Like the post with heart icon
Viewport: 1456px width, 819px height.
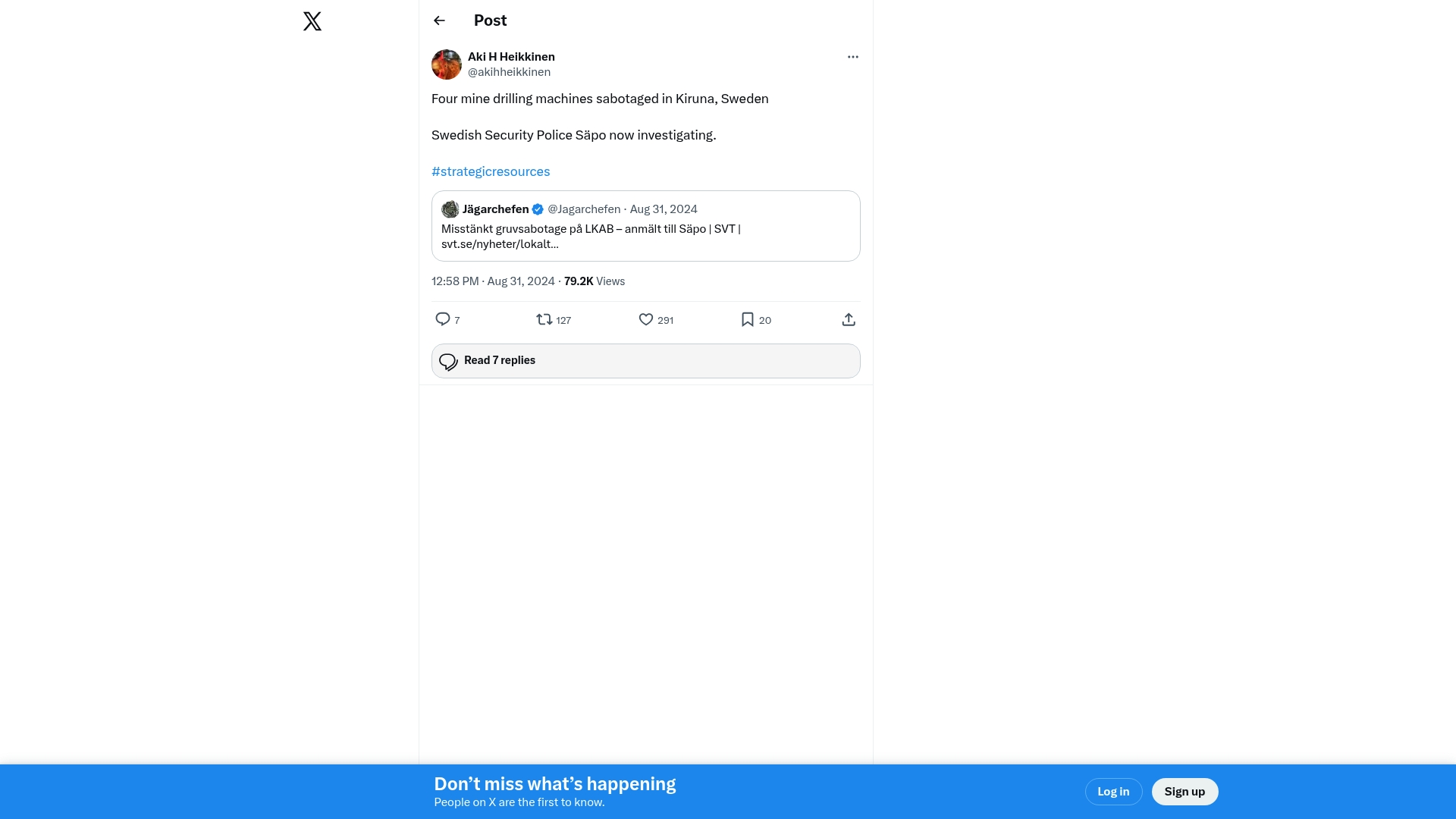pyautogui.click(x=646, y=319)
